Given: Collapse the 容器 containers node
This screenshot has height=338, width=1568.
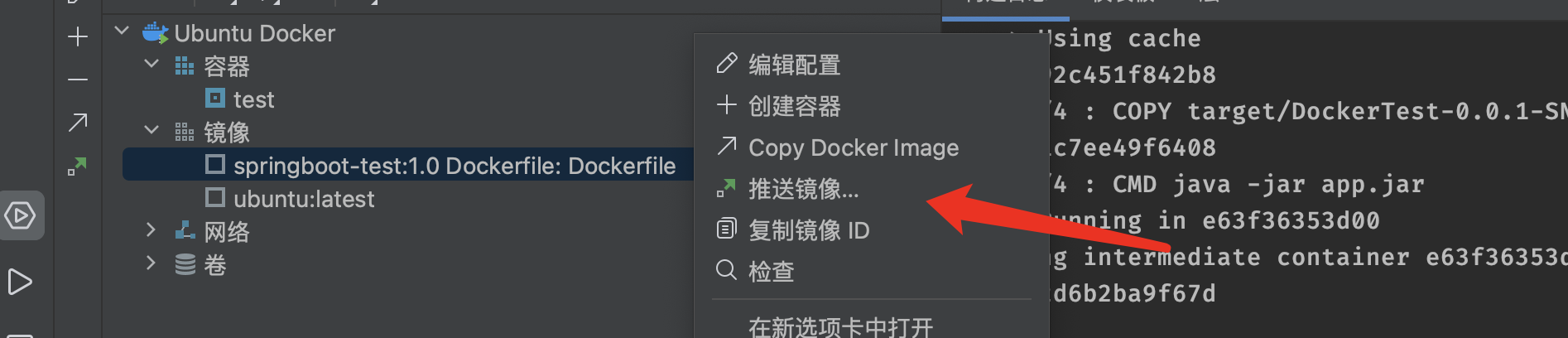Looking at the screenshot, I should [152, 64].
